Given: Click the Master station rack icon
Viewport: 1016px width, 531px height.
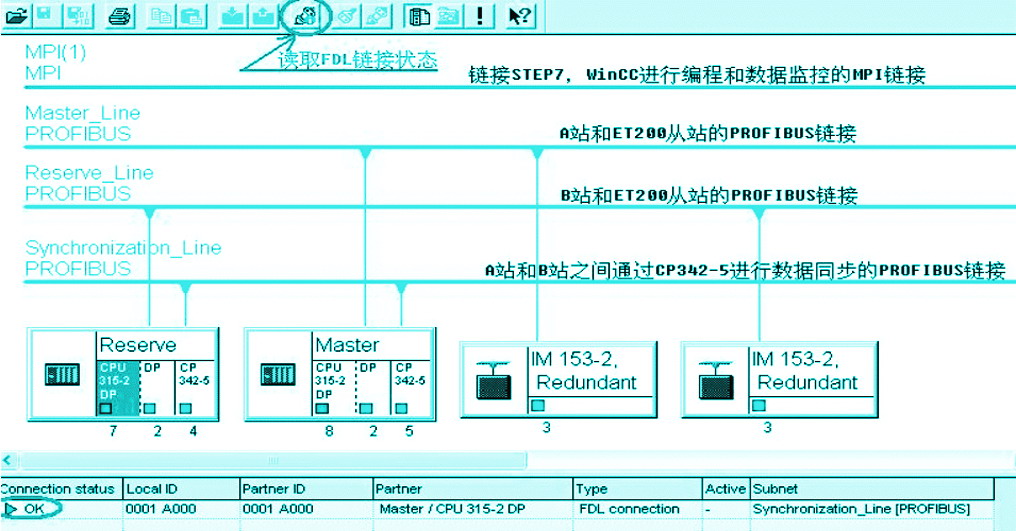Looking at the screenshot, I should pos(278,374).
